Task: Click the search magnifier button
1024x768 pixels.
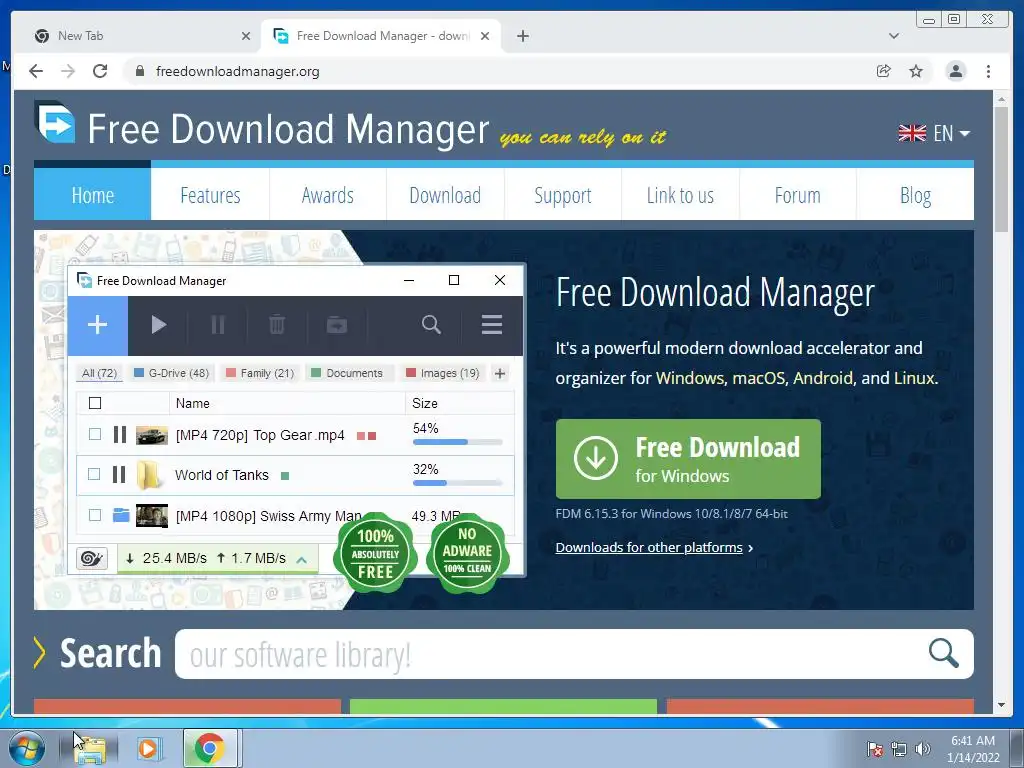Action: coord(944,653)
